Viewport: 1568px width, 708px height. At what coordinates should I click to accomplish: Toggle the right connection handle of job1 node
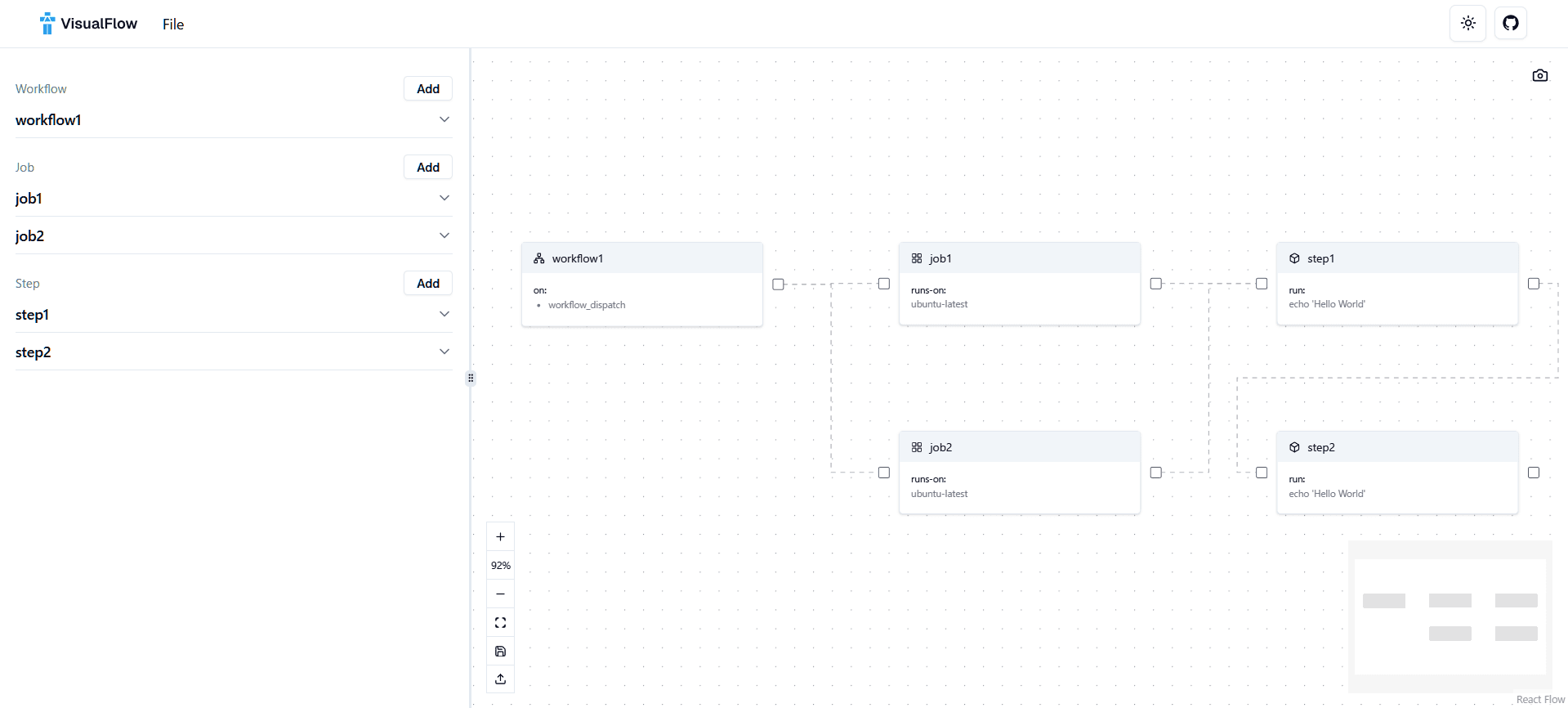coord(1155,283)
